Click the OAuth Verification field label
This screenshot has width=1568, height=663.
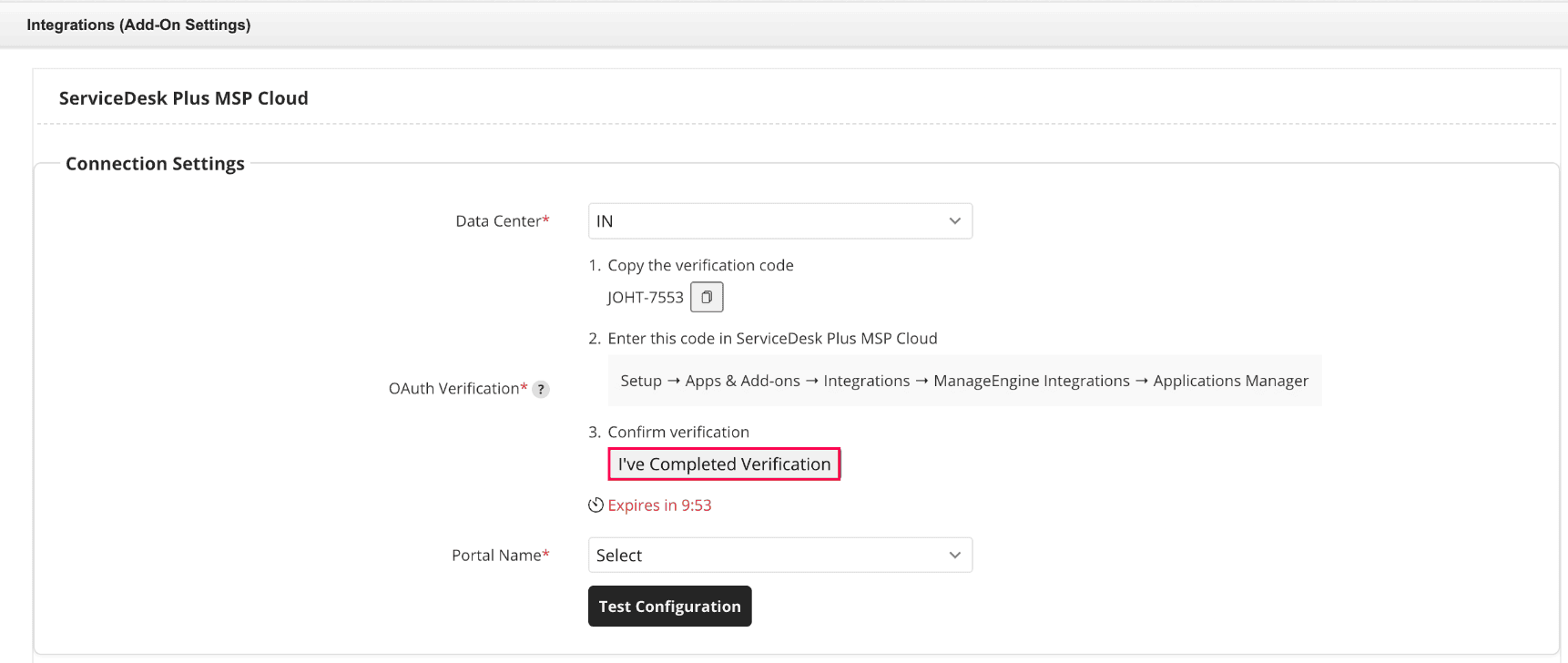458,389
